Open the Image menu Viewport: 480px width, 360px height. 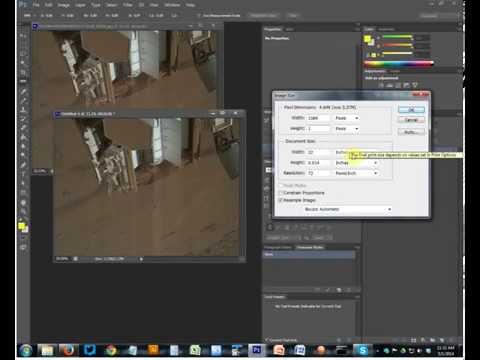pos(63,5)
